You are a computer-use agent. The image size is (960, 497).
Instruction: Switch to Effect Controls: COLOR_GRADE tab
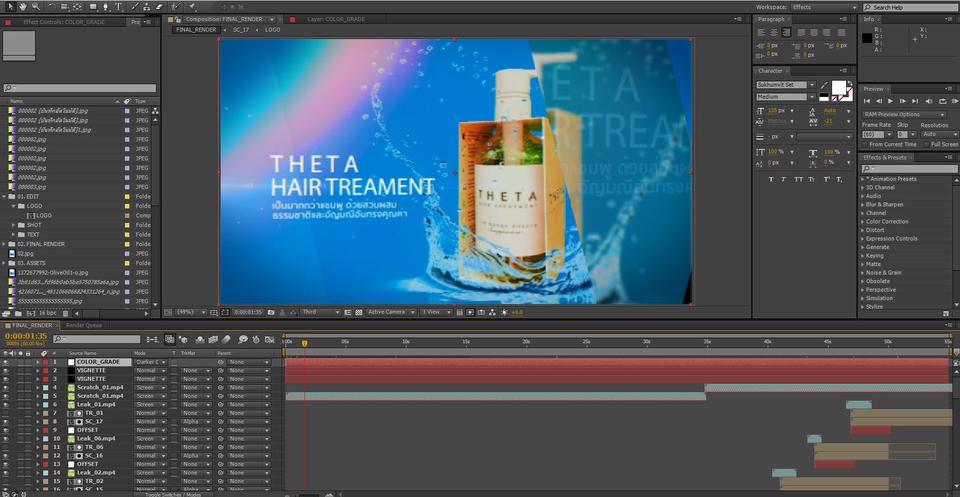click(64, 22)
